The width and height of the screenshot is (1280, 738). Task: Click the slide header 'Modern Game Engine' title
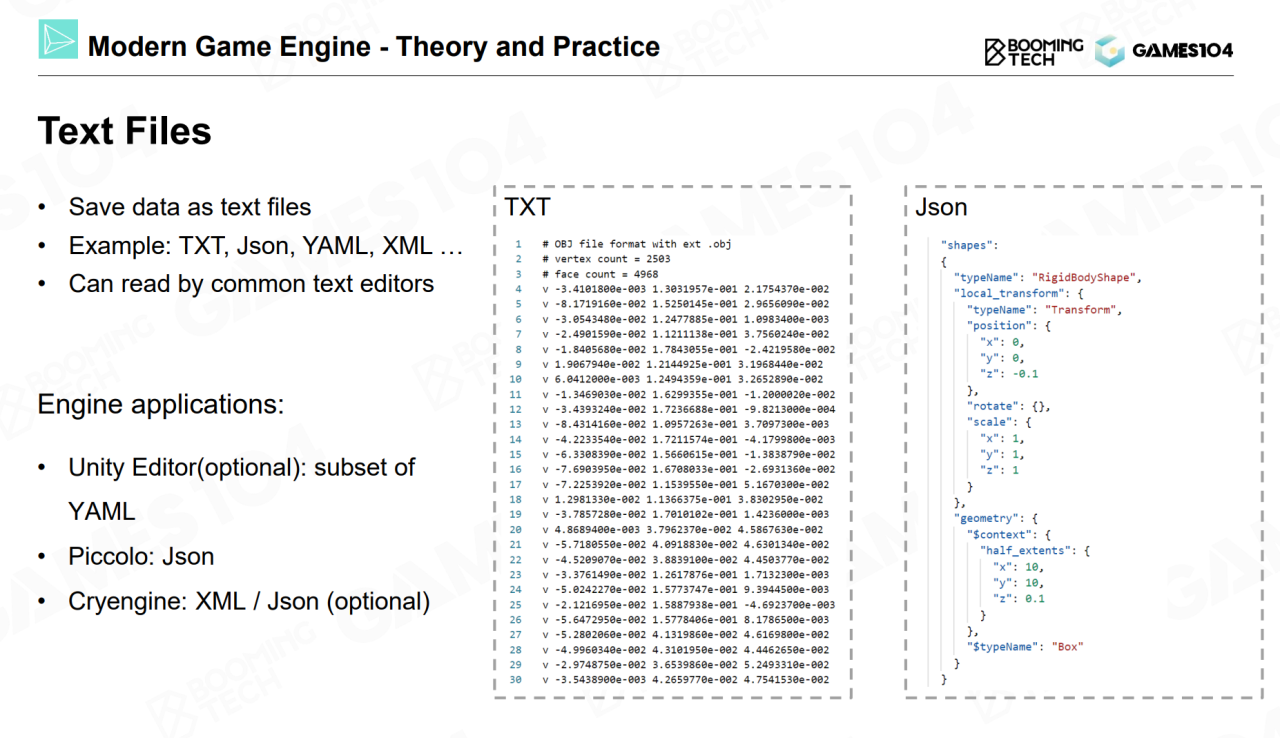tap(374, 46)
